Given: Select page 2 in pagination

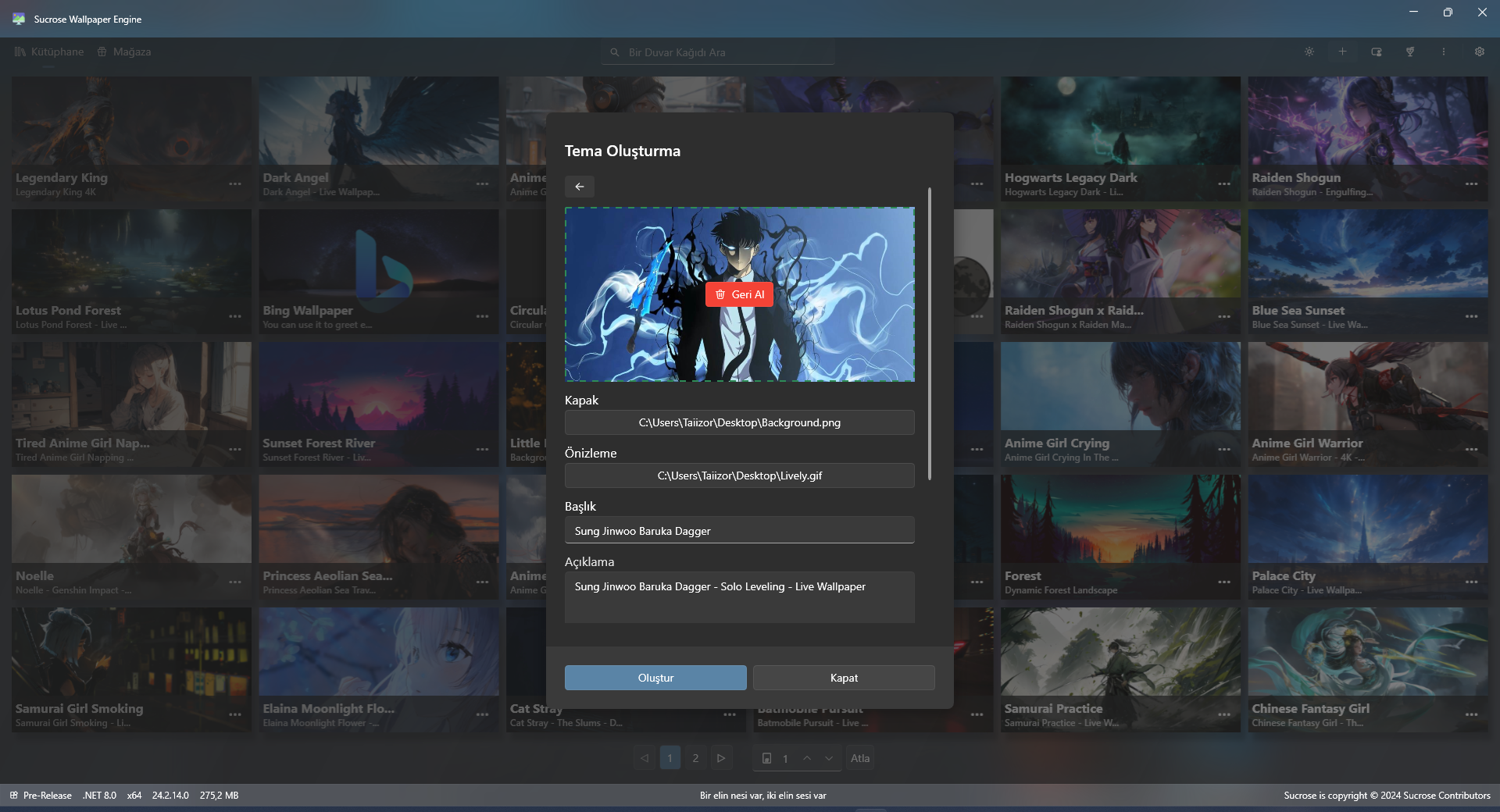Looking at the screenshot, I should 695,758.
